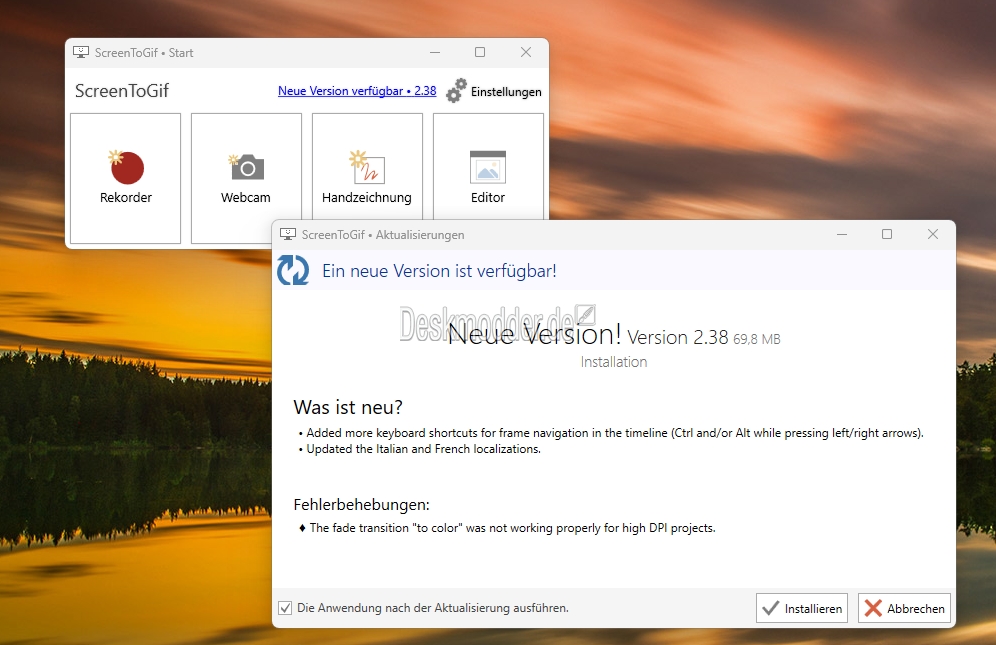The image size is (996, 645).
Task: Click 'Ein neue Version ist verfügbar!' header text
Action: point(439,271)
